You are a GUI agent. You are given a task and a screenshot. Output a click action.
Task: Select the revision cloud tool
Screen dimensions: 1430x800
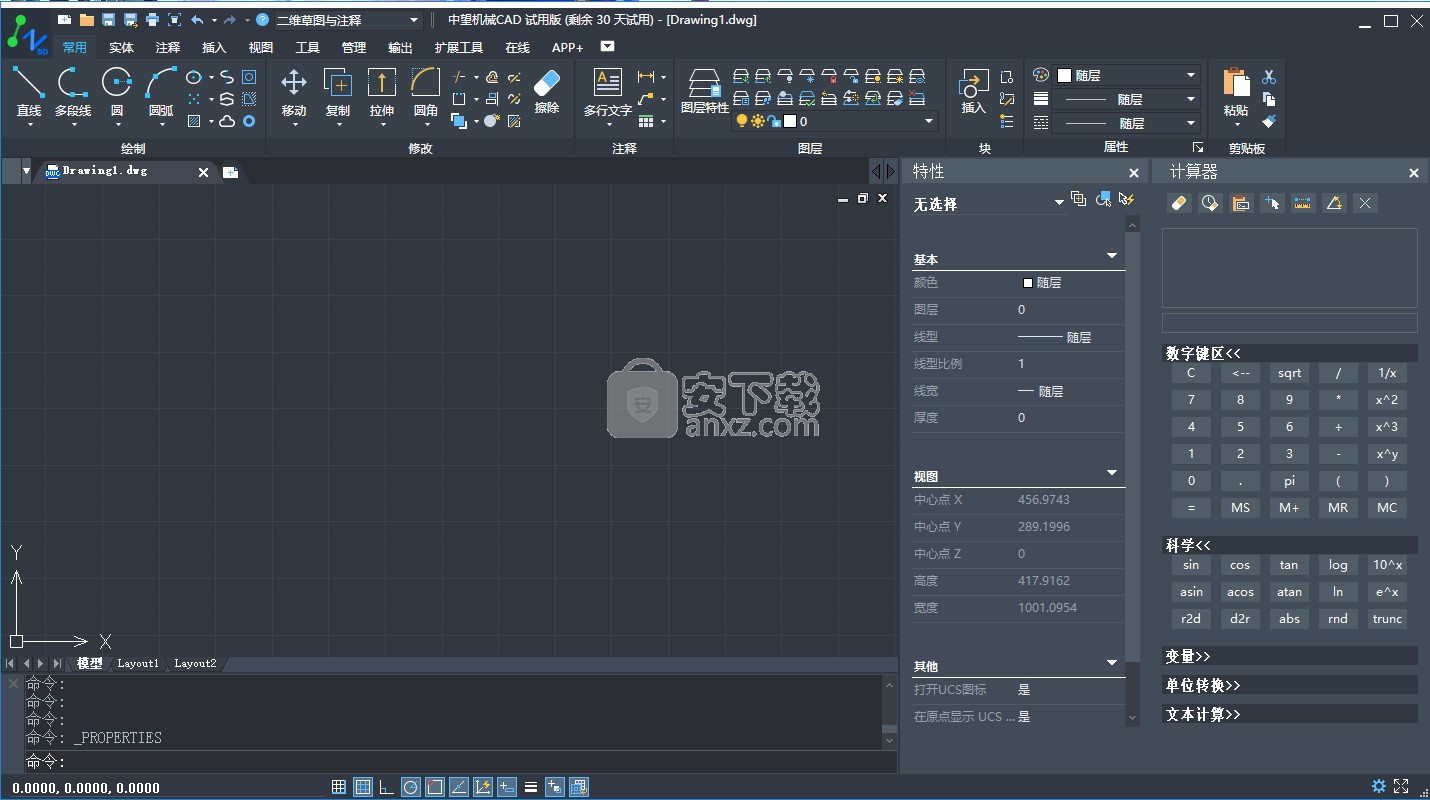227,121
